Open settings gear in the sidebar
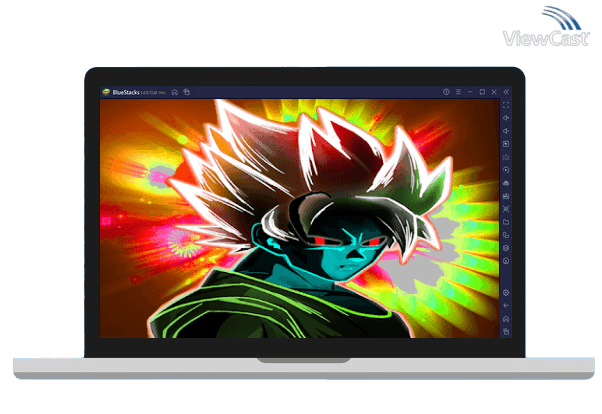This screenshot has width=602, height=414. pyautogui.click(x=506, y=293)
